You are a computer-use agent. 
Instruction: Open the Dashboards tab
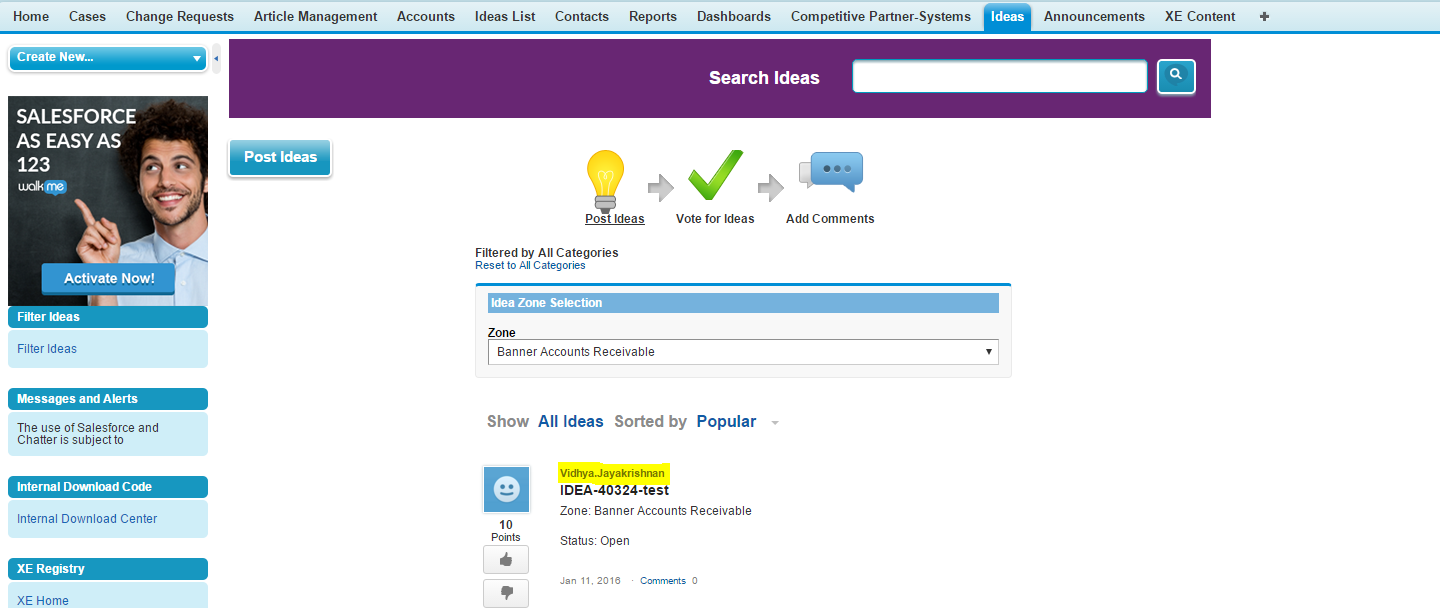click(x=733, y=16)
